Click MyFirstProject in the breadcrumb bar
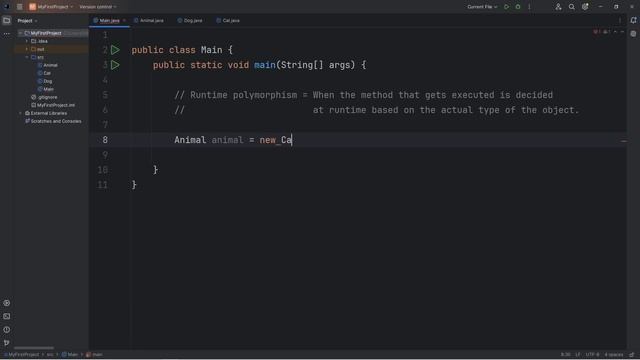The image size is (640, 360). (x=22, y=355)
